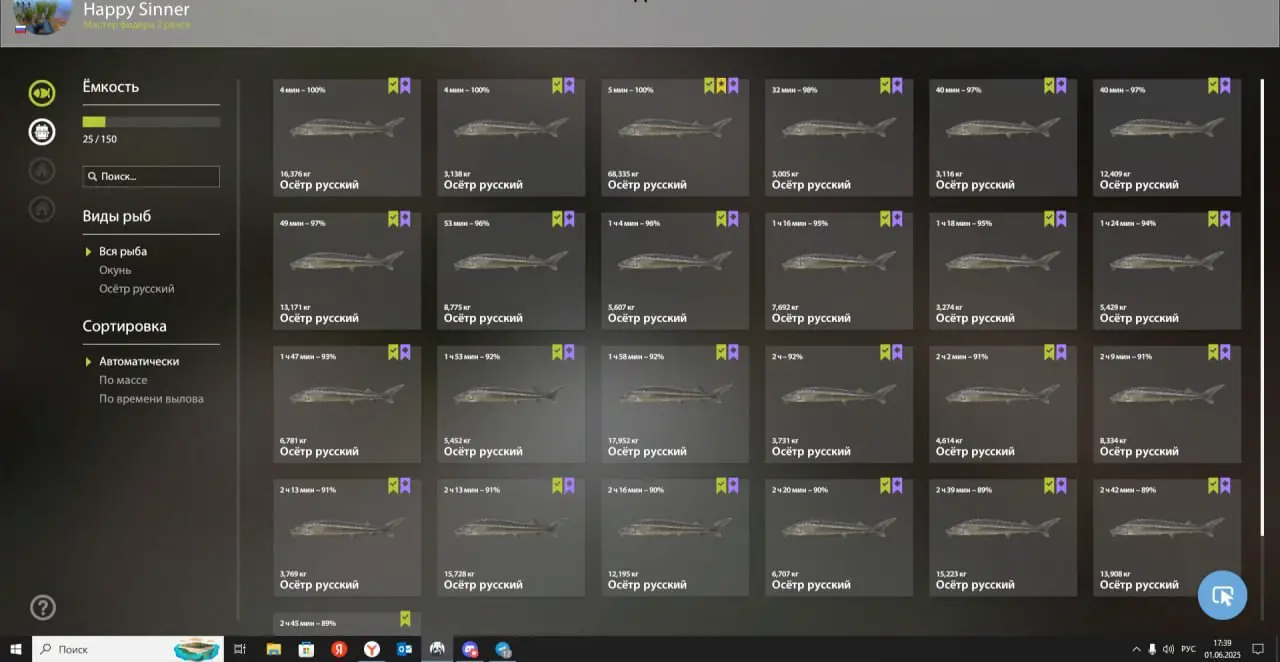
Task: Show hidden tray icons chevron
Action: click(x=1136, y=649)
